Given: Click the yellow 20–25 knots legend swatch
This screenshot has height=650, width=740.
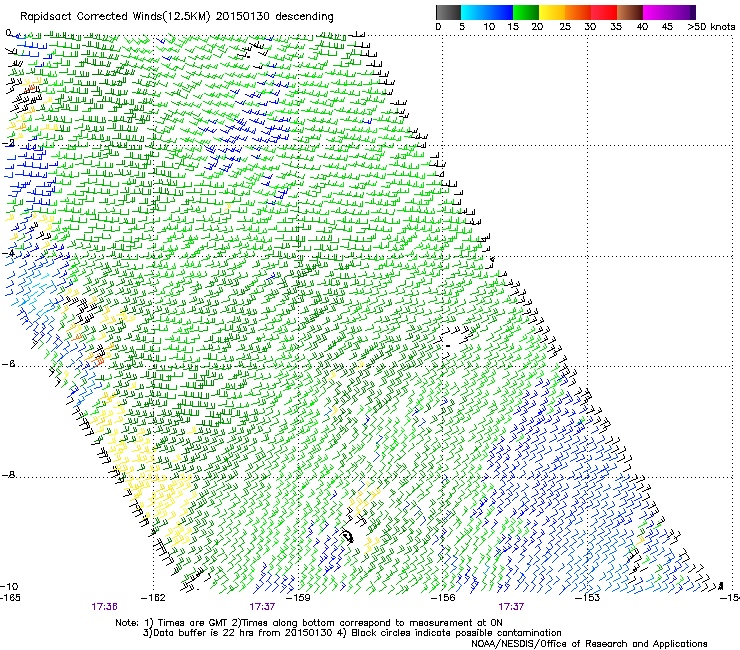Looking at the screenshot, I should coord(552,12).
